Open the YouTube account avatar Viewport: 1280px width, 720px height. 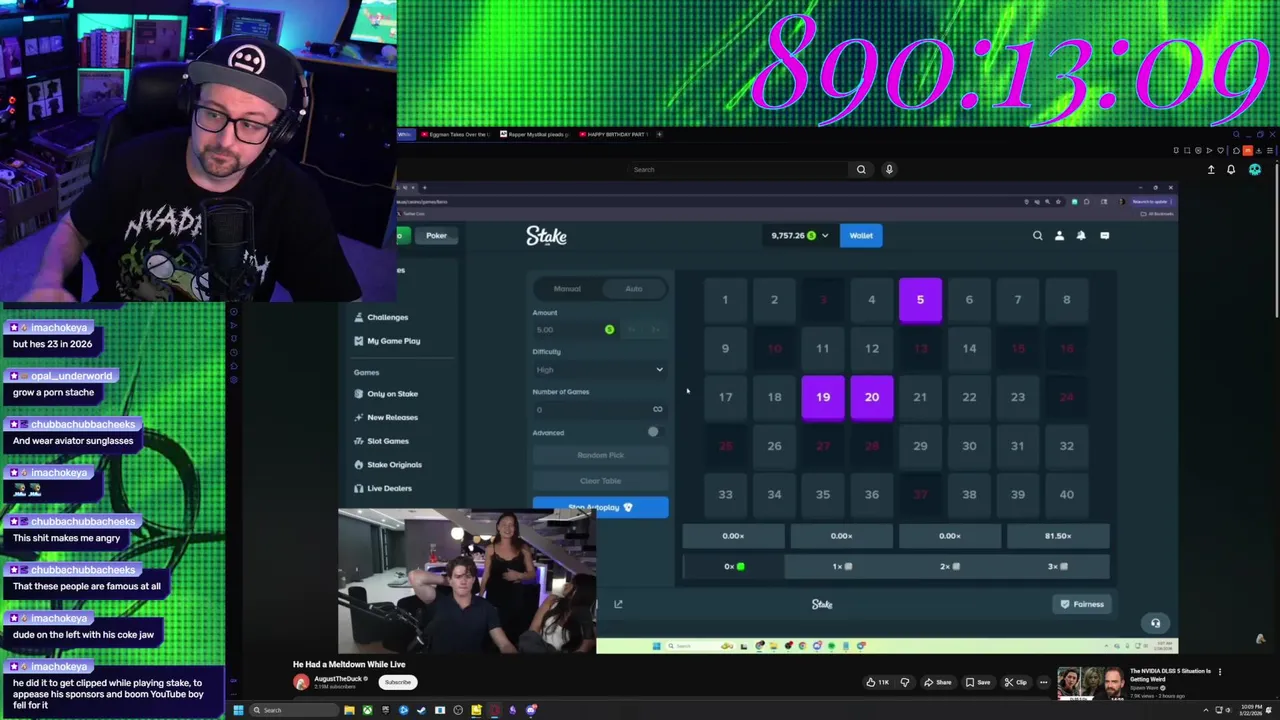(1255, 169)
